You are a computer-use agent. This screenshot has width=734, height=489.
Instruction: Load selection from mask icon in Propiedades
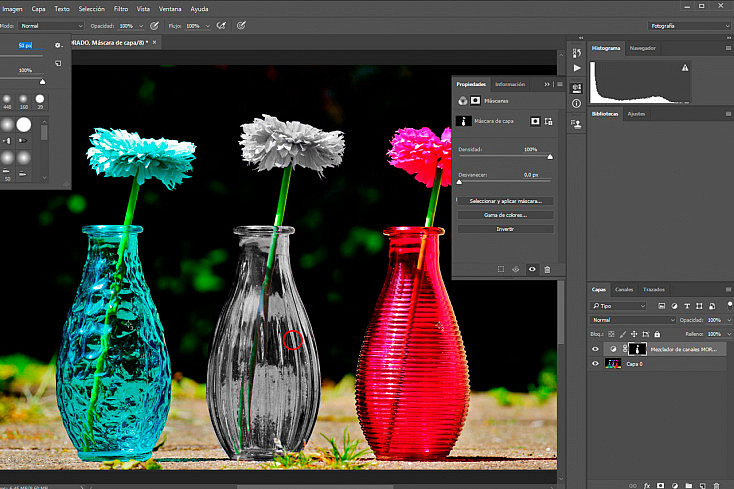501,269
